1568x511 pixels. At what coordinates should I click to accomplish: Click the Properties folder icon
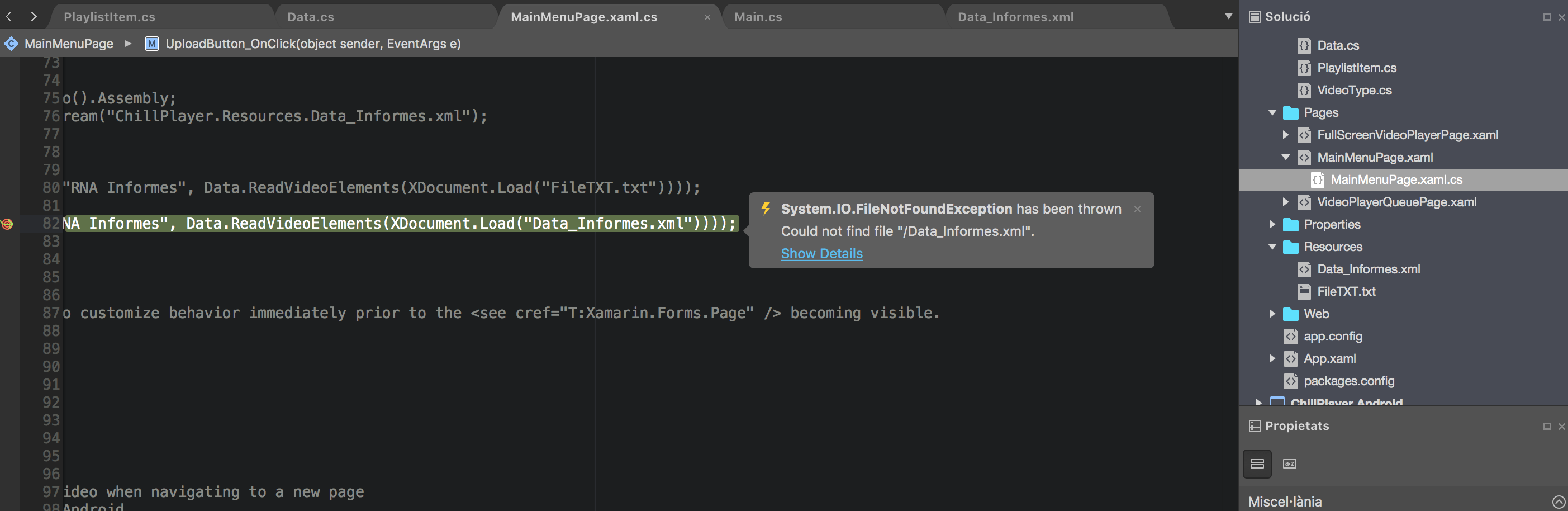pos(1290,225)
